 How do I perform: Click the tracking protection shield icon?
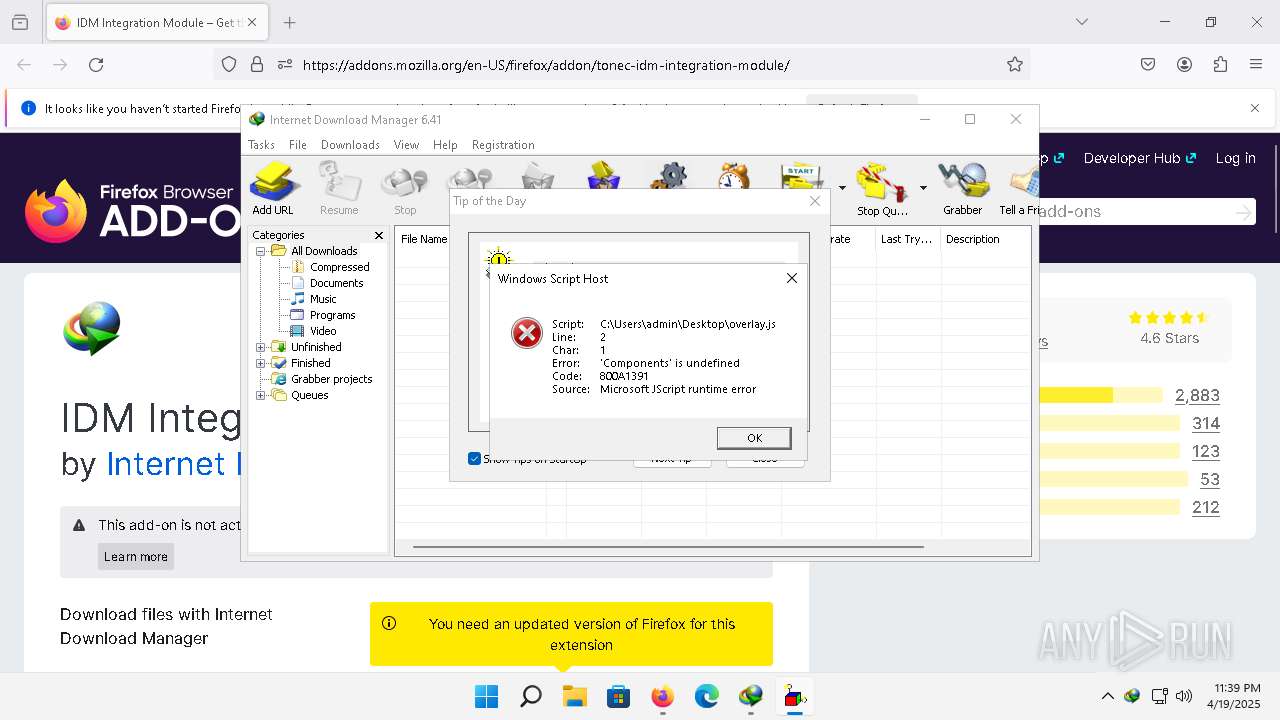coord(229,64)
